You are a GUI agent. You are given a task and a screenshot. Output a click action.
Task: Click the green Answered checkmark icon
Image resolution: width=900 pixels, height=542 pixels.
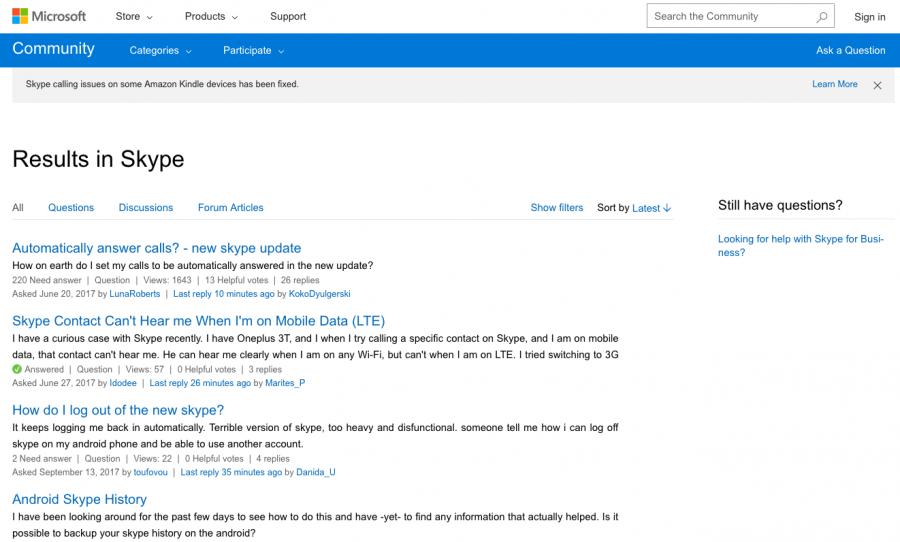point(17,369)
